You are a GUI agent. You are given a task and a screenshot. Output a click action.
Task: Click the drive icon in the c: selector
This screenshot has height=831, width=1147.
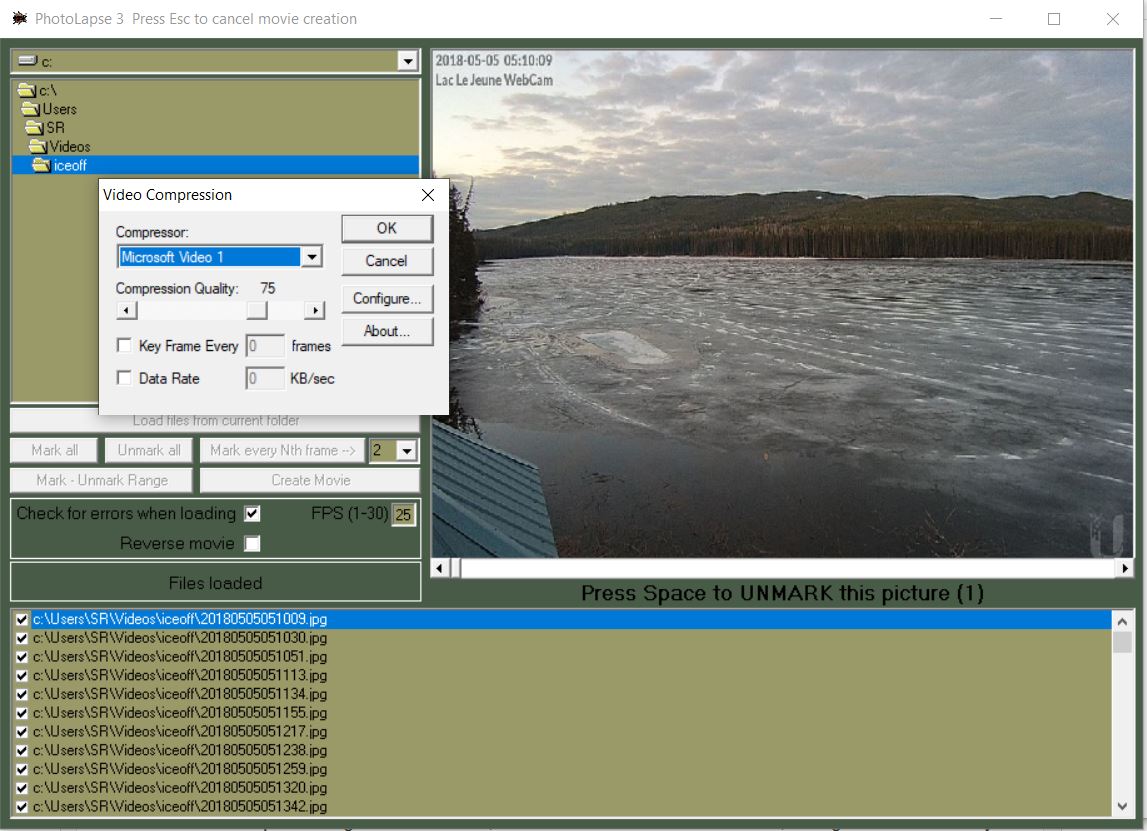(29, 61)
